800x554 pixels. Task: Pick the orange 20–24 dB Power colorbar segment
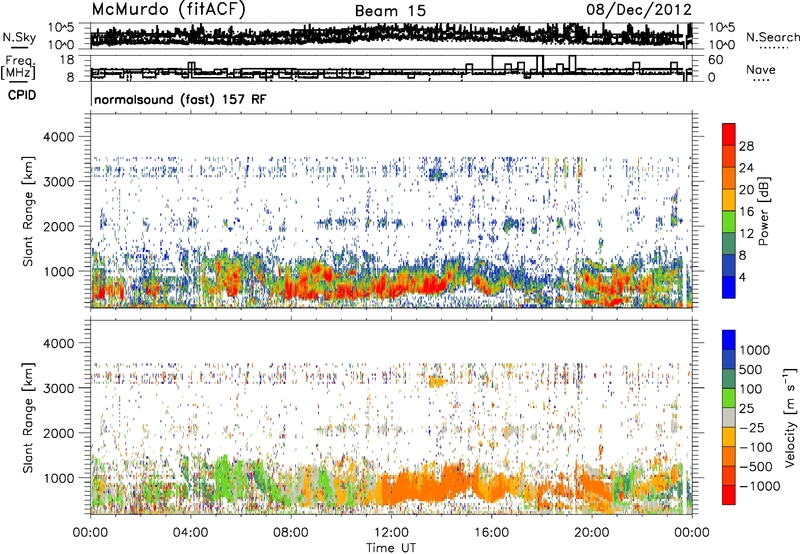(729, 178)
